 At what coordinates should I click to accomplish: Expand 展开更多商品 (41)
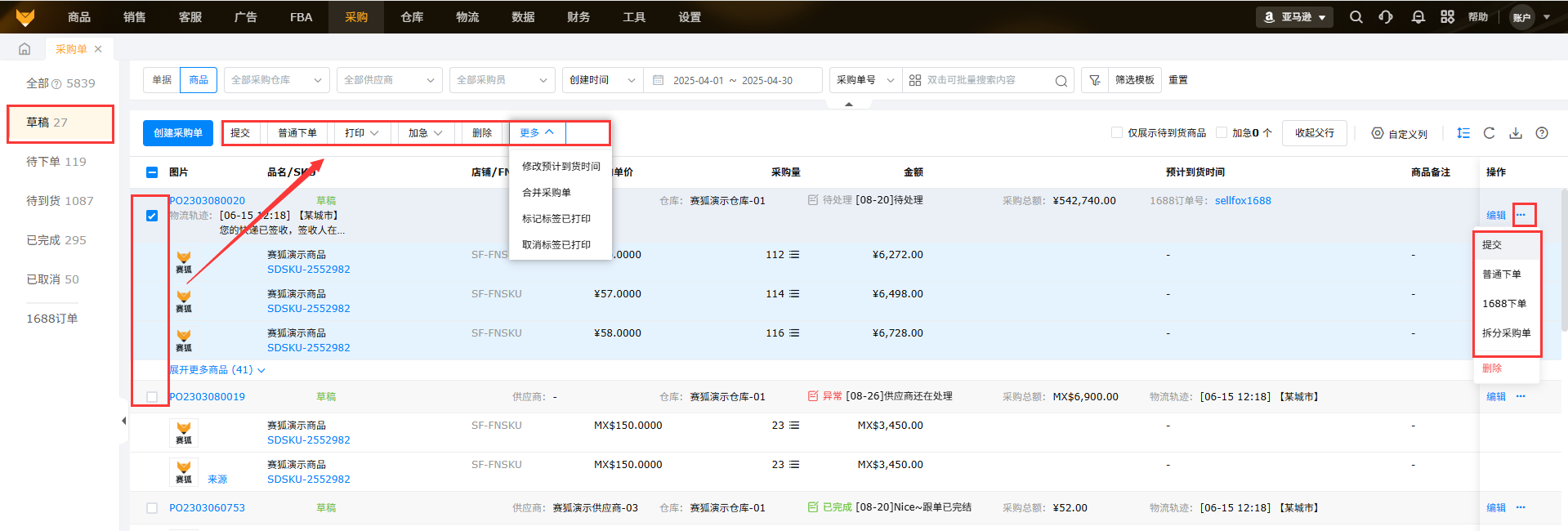[217, 370]
